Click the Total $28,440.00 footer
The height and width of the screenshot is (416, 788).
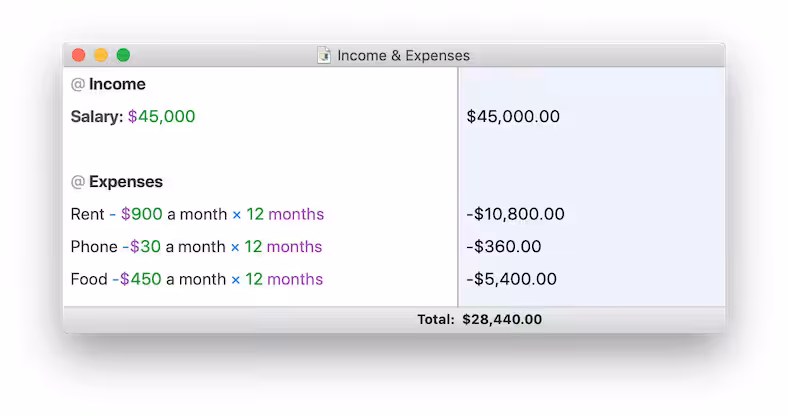pyautogui.click(x=480, y=320)
